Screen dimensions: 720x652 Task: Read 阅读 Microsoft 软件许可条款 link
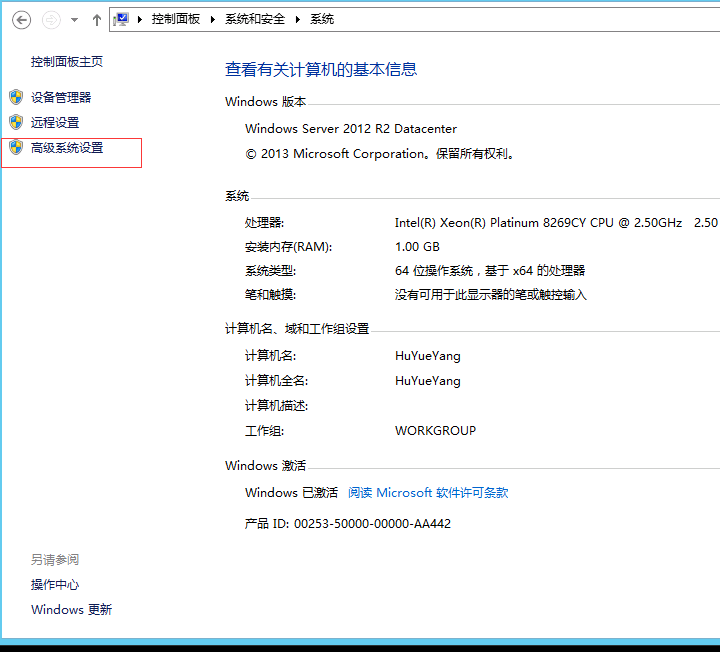[428, 493]
